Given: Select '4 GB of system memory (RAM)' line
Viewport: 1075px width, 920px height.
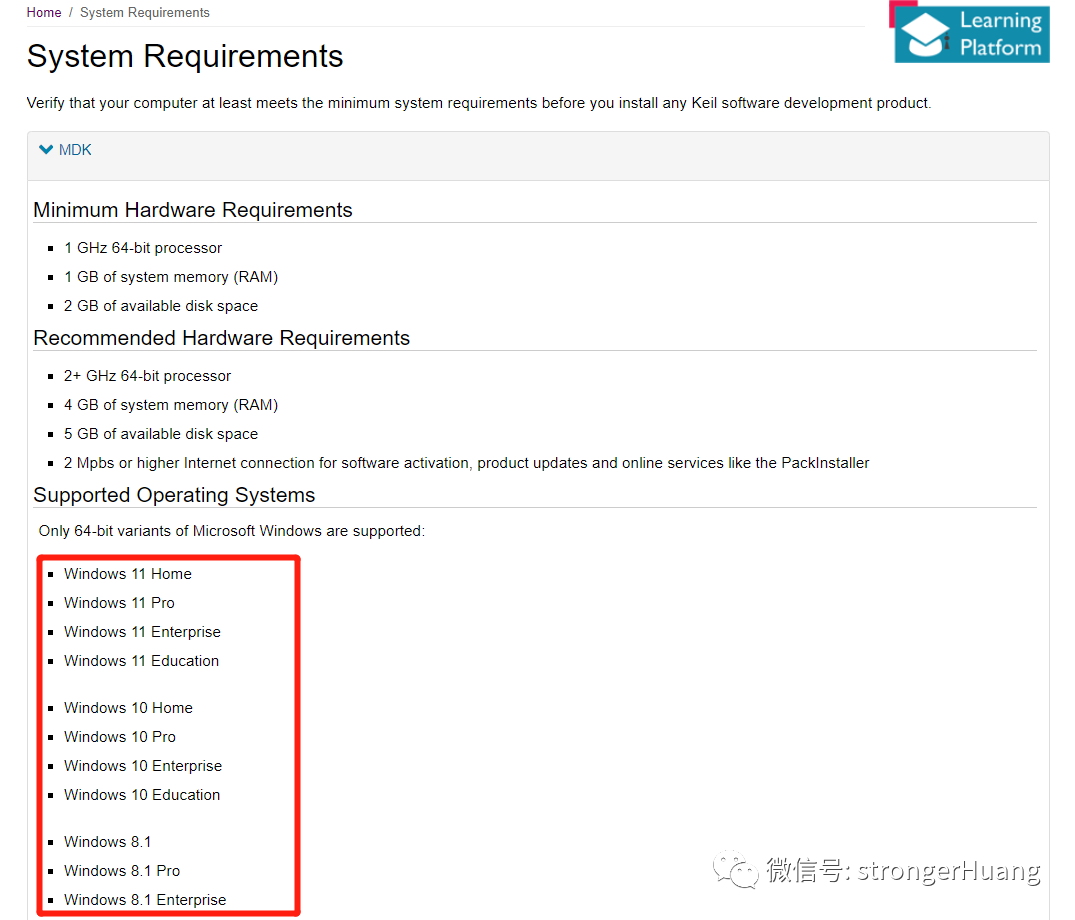Looking at the screenshot, I should (171, 405).
